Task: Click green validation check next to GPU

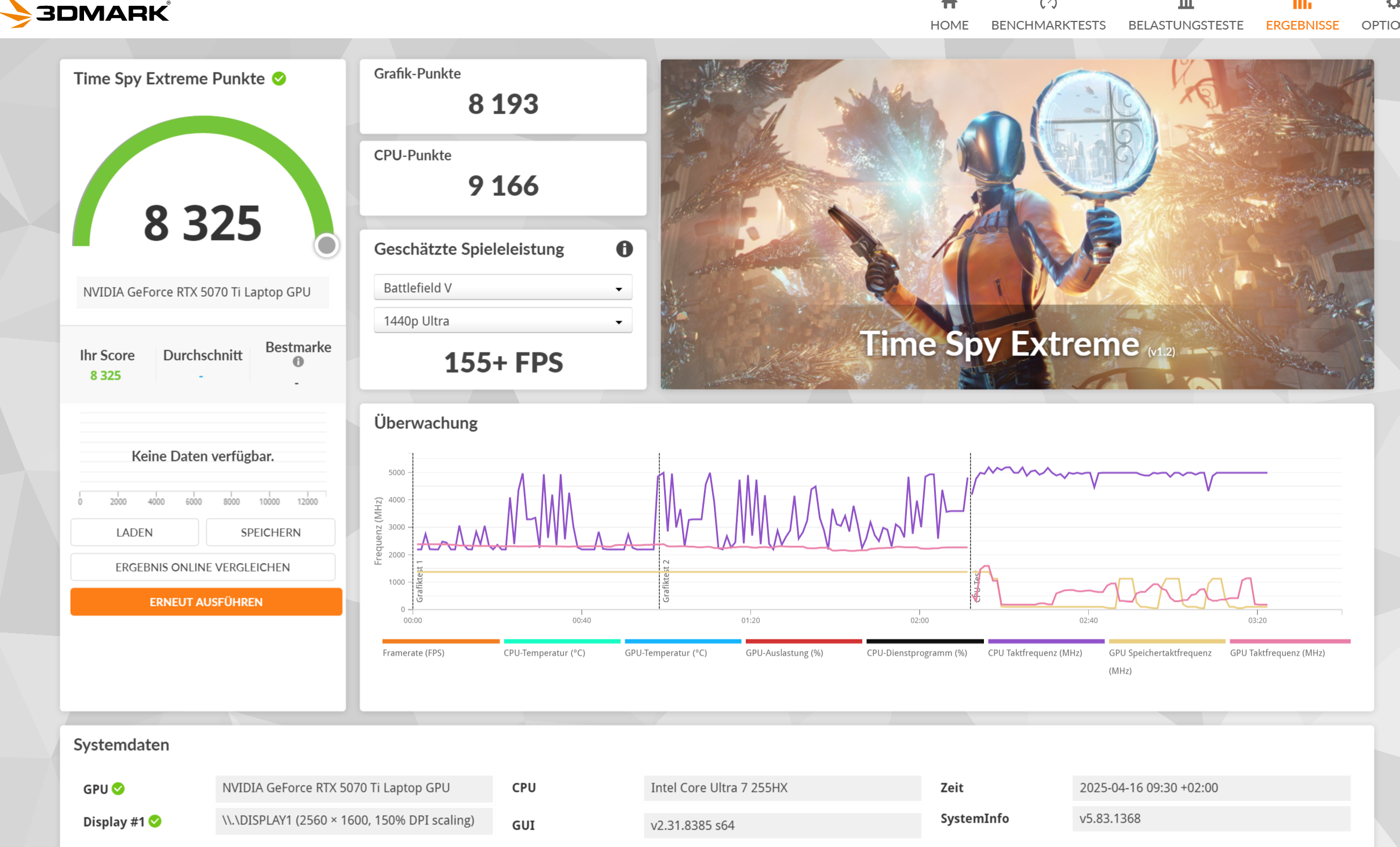Action: (x=118, y=788)
